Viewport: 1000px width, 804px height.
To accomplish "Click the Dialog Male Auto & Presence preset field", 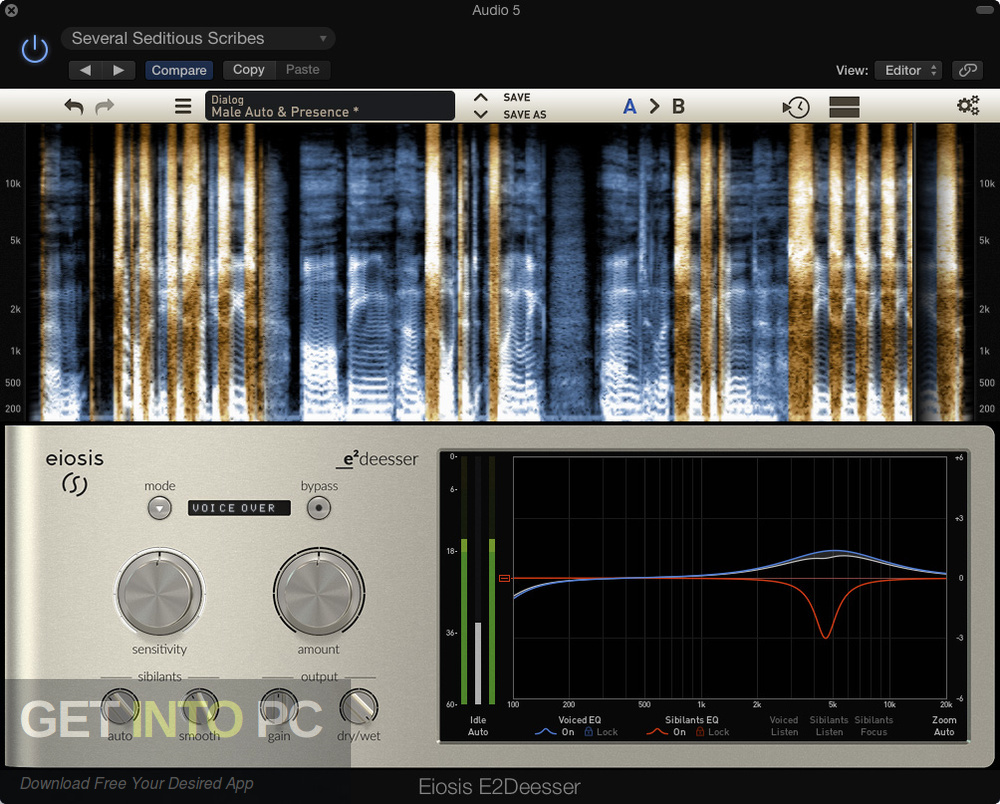I will [330, 106].
